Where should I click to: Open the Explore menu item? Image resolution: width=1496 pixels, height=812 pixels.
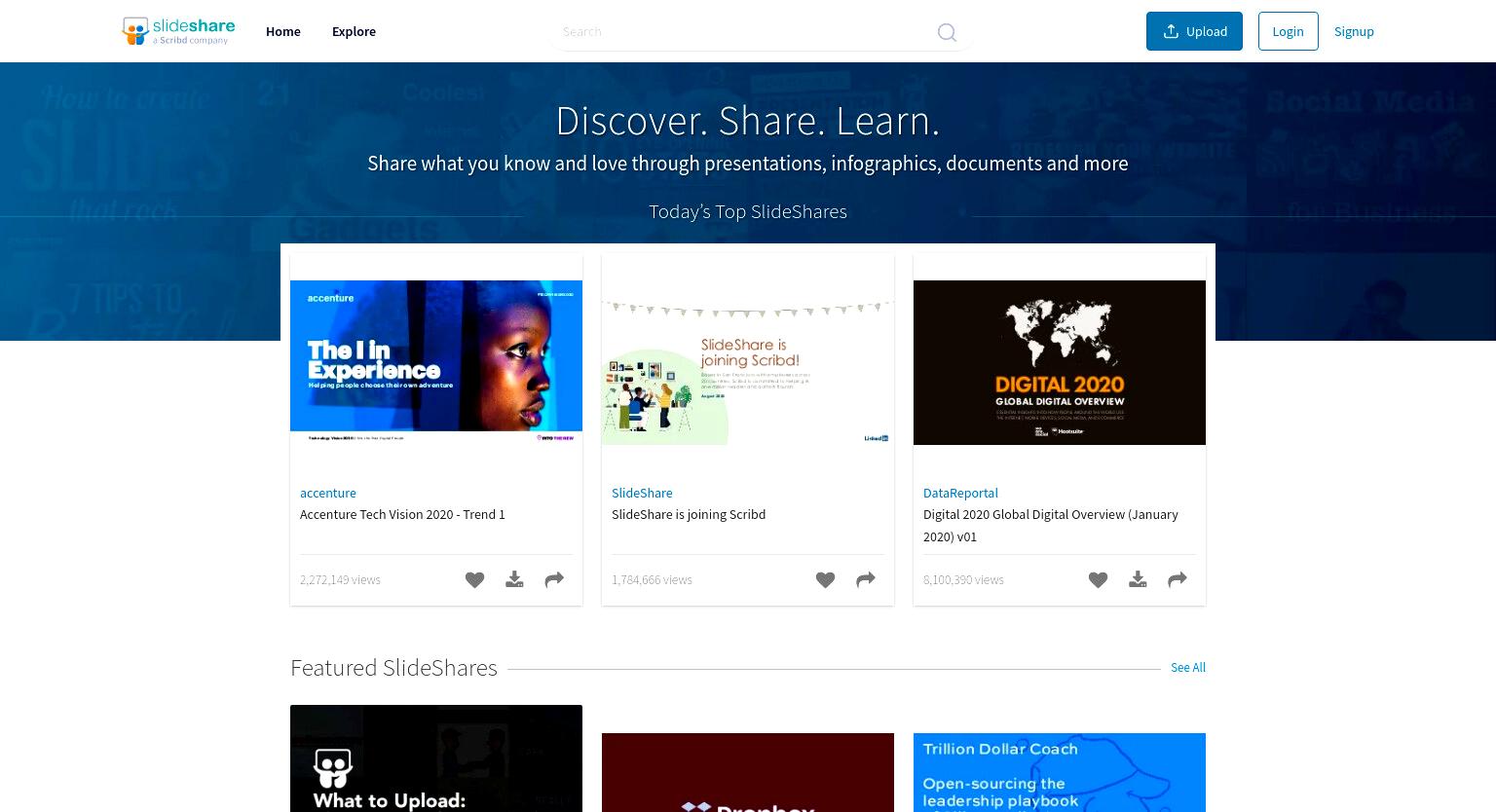point(354,31)
